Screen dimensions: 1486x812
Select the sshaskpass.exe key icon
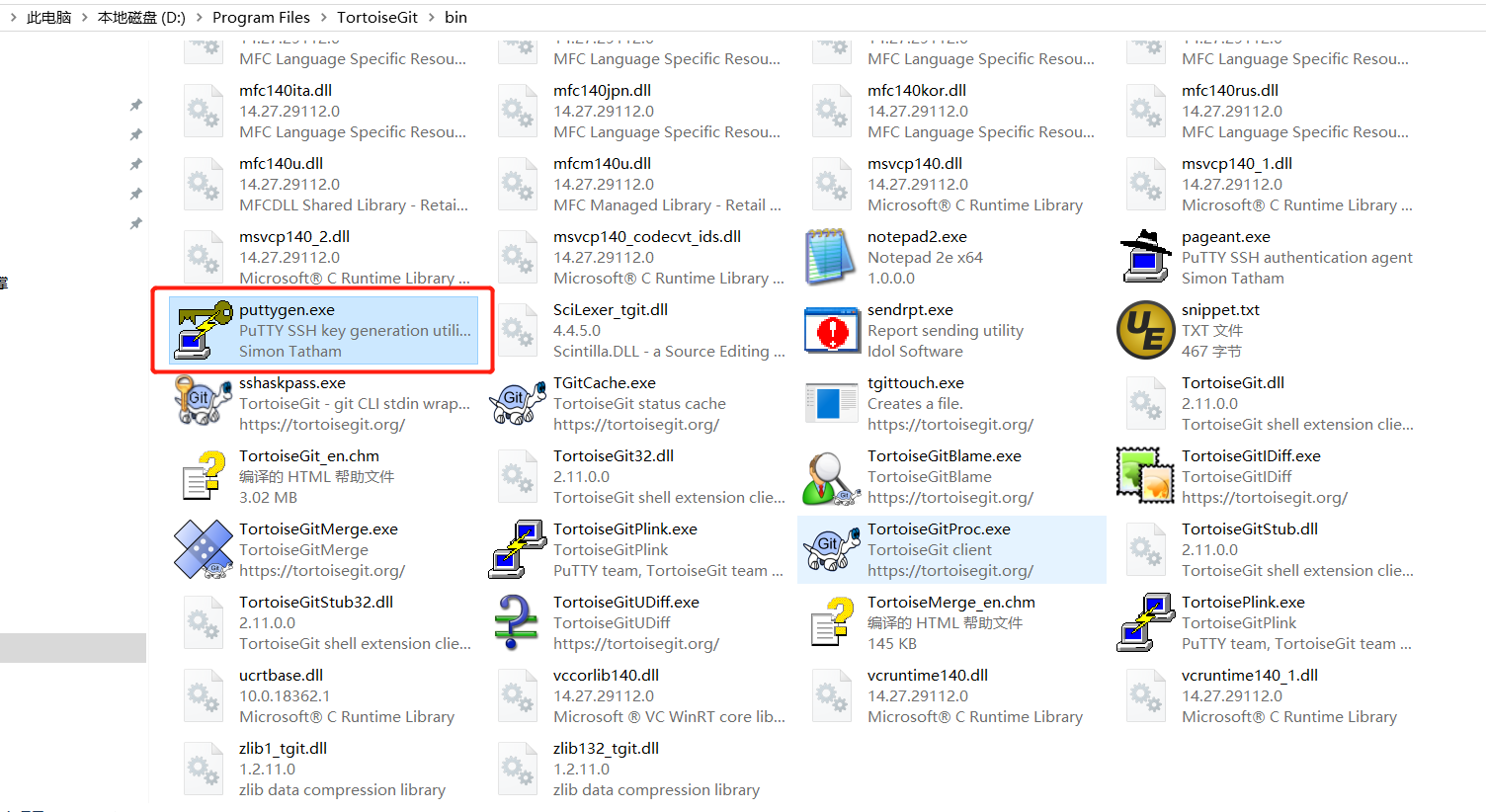(203, 403)
